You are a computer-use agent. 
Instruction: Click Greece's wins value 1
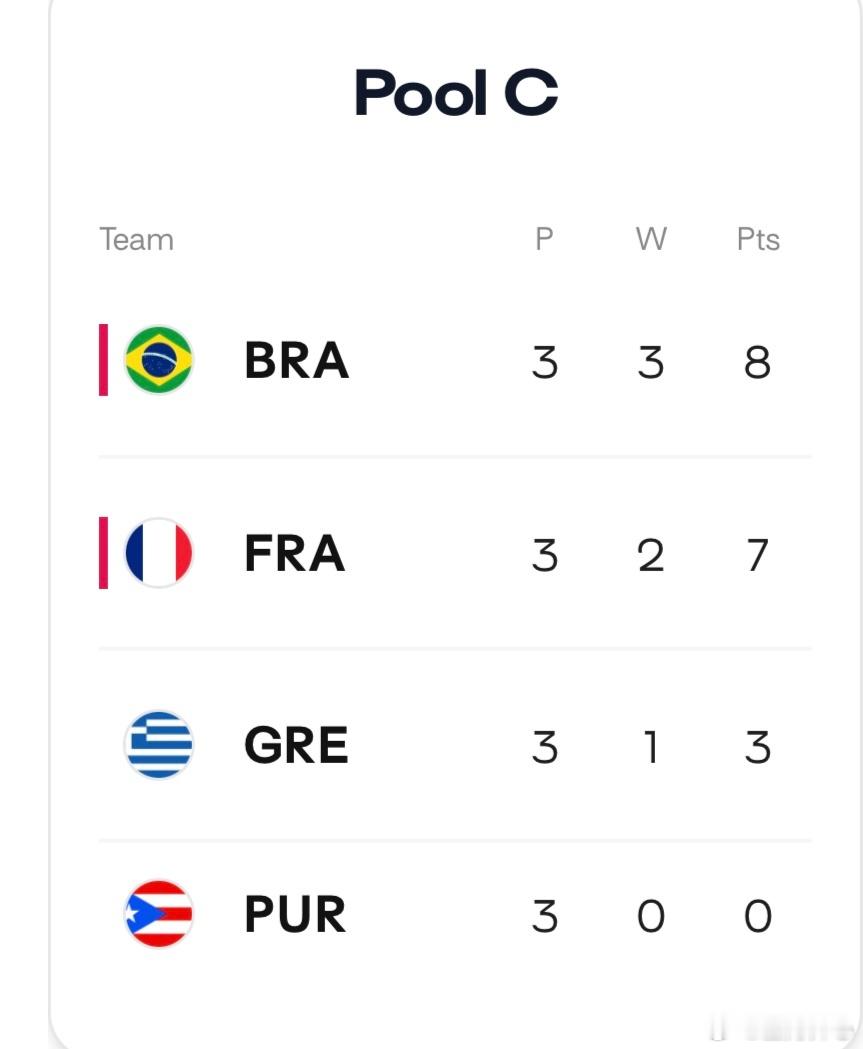point(651,747)
